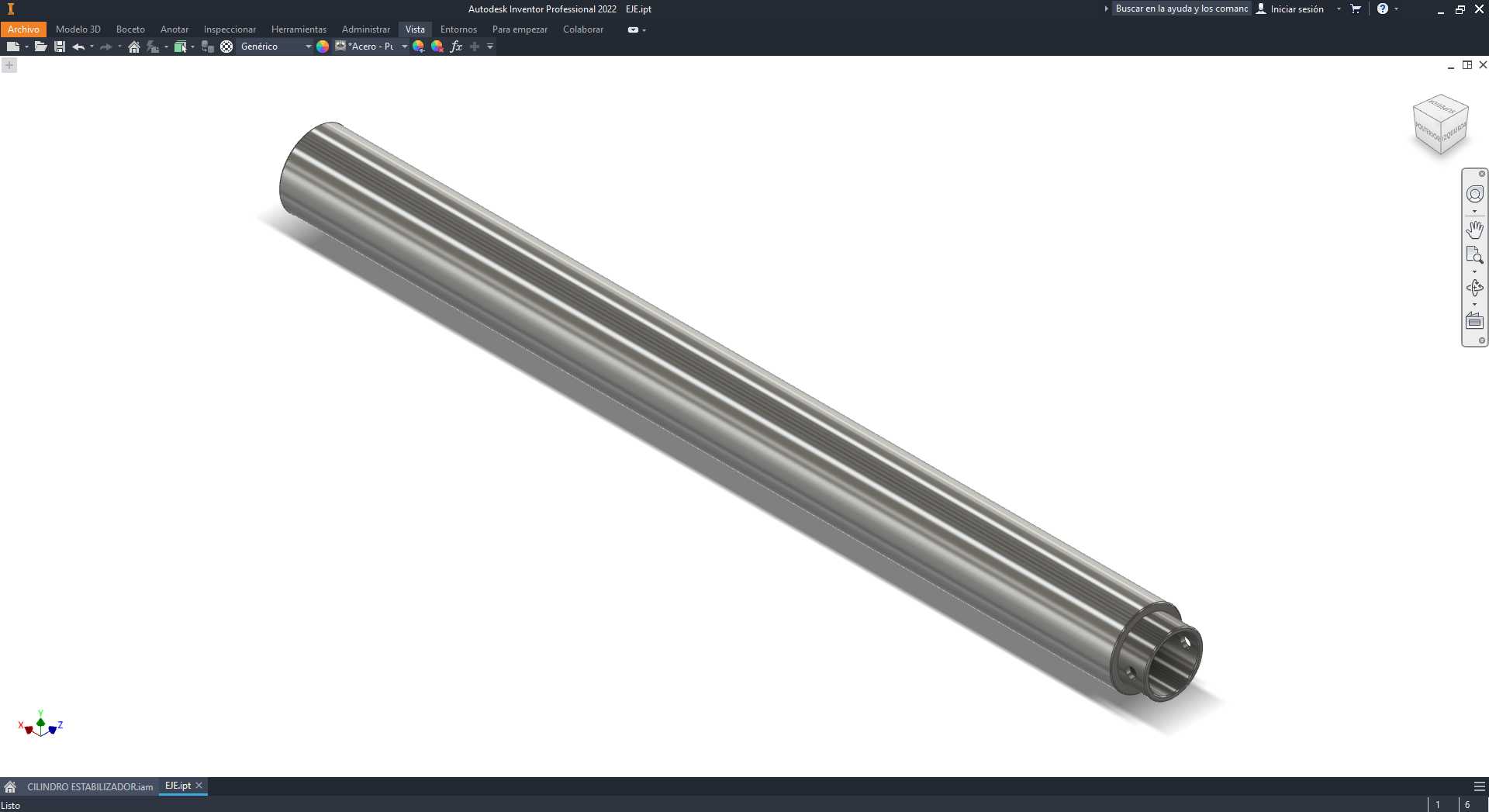Open the document tabs menu icon
Viewport: 1489px width, 812px height.
(x=1479, y=786)
